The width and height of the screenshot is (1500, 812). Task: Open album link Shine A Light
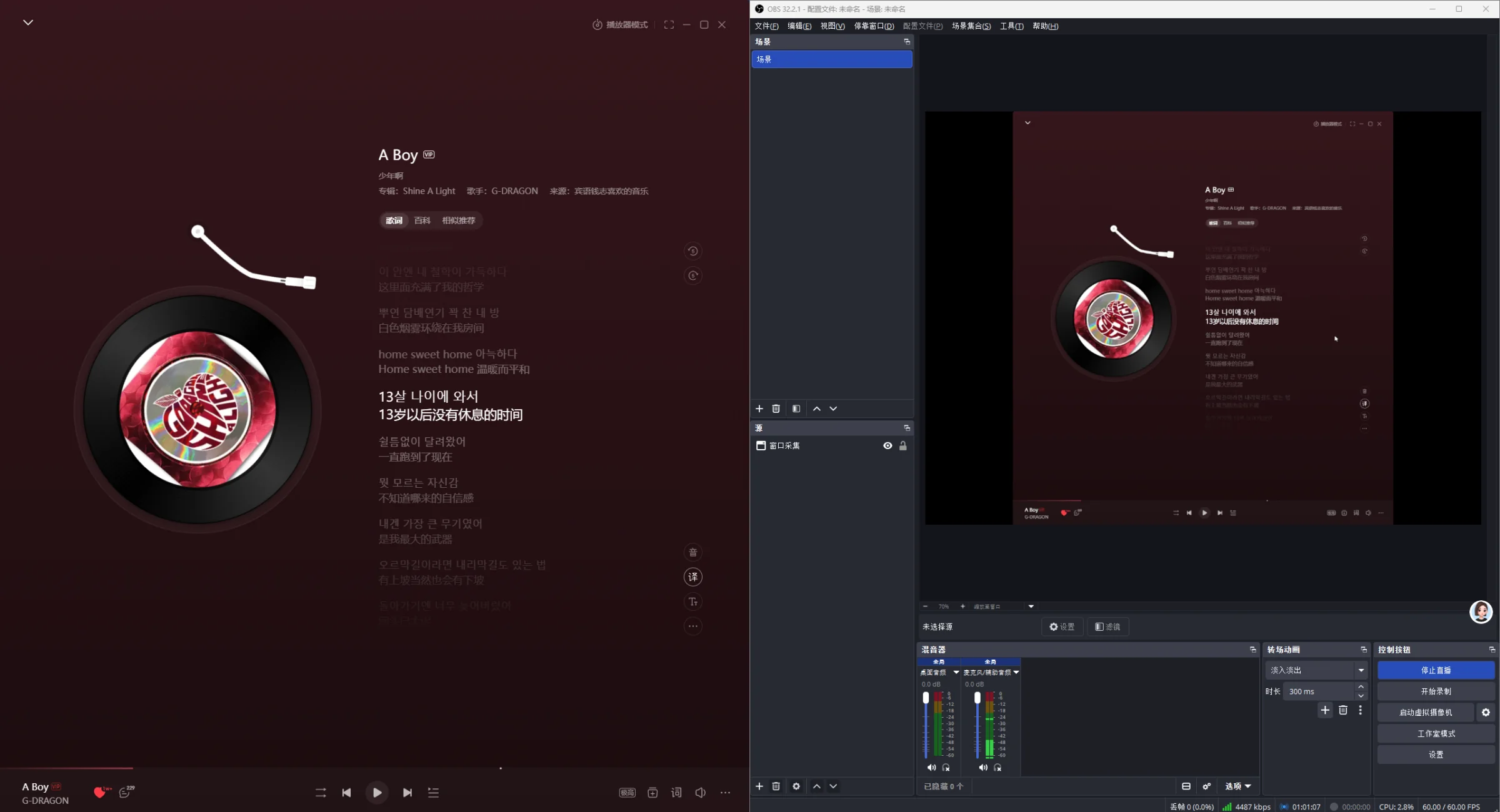pos(429,191)
